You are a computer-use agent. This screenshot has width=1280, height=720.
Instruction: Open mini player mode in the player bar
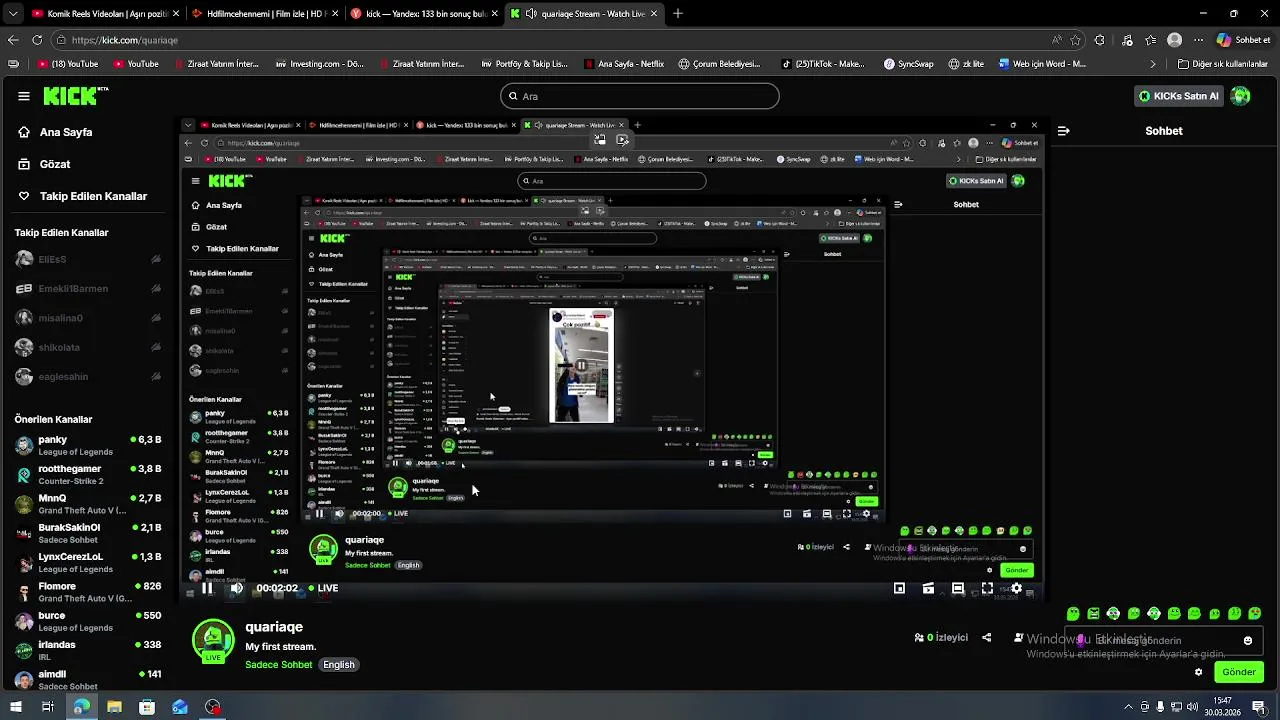tap(899, 588)
